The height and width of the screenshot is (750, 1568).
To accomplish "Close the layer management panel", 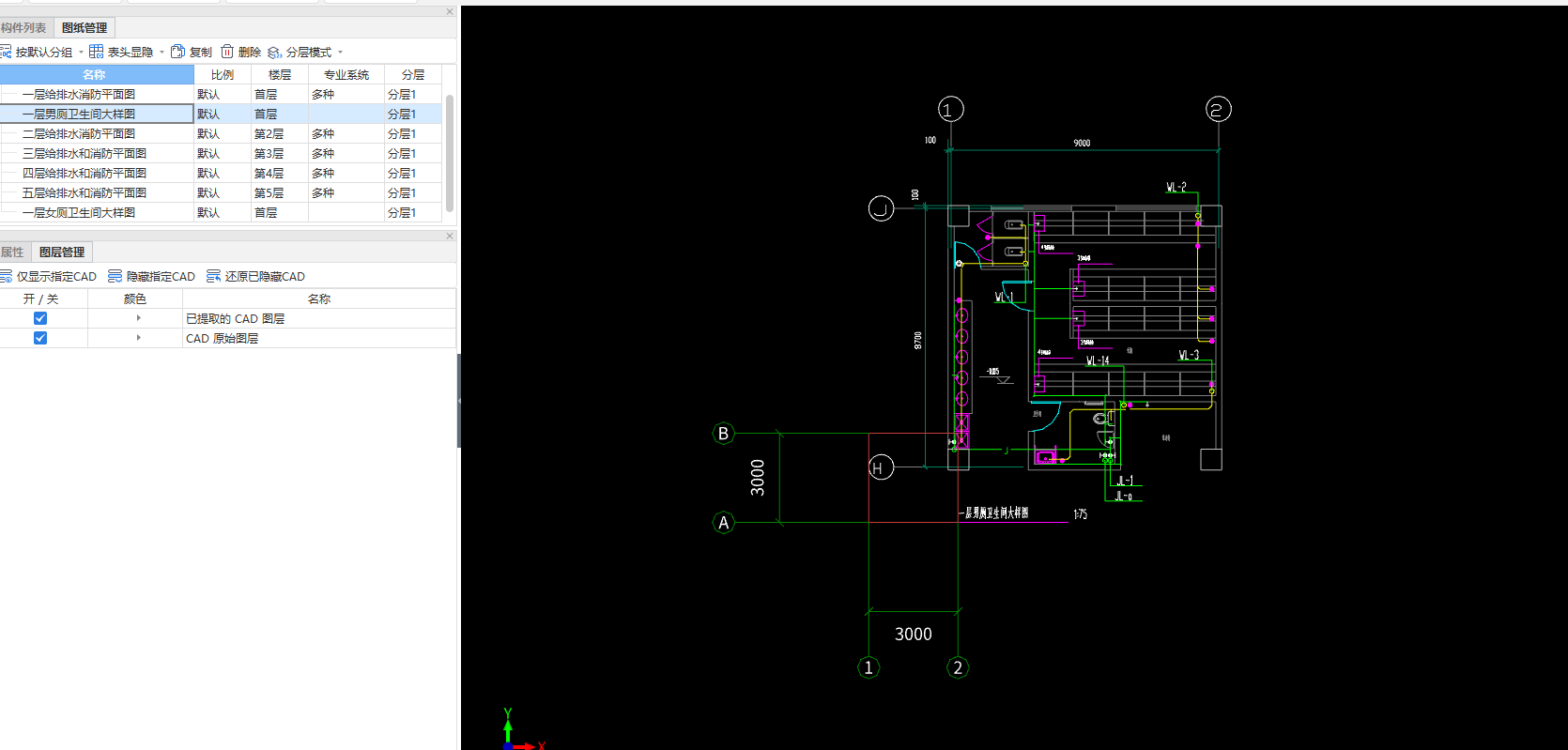I will tap(450, 236).
